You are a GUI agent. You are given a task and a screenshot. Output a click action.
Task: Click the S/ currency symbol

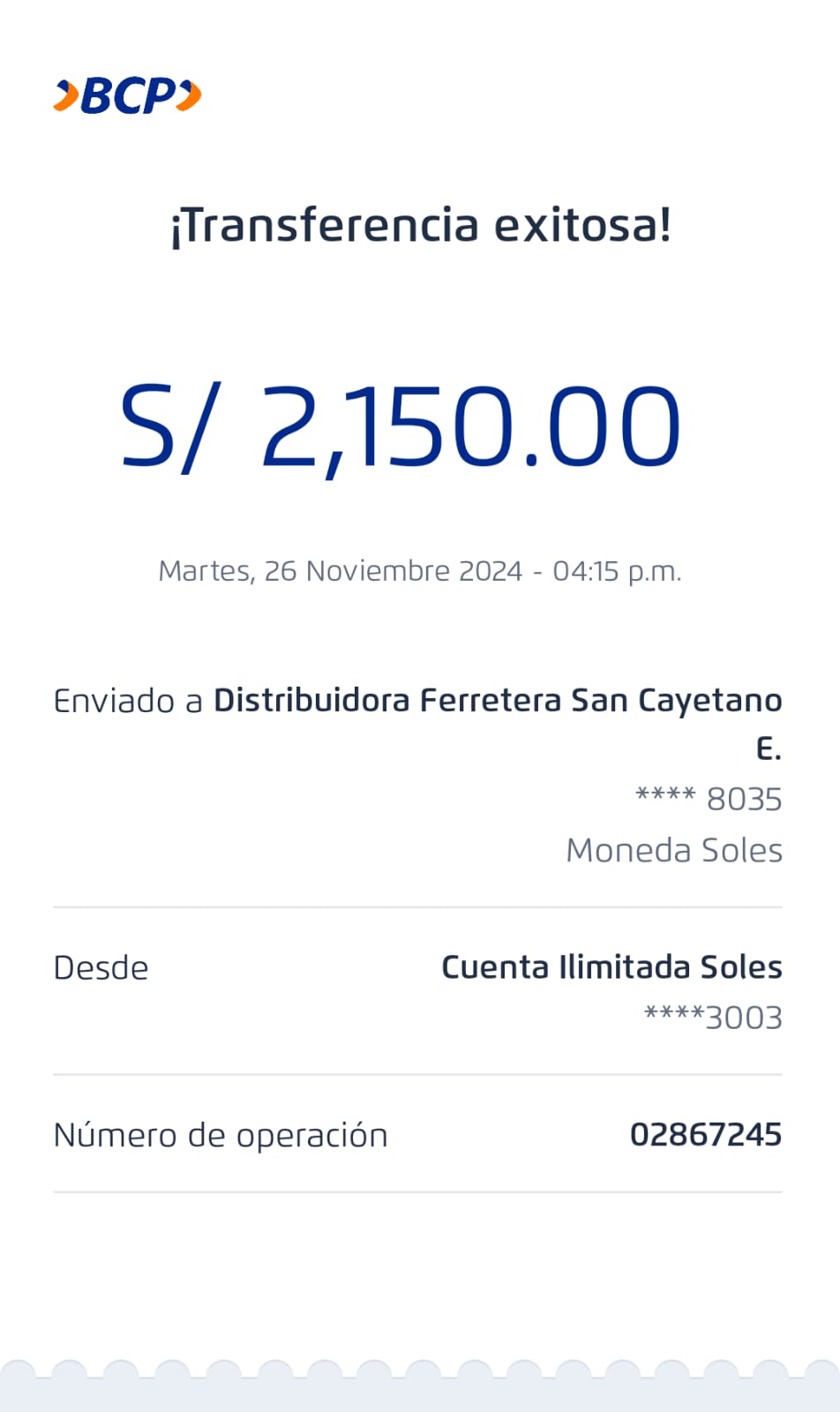pyautogui.click(x=168, y=428)
